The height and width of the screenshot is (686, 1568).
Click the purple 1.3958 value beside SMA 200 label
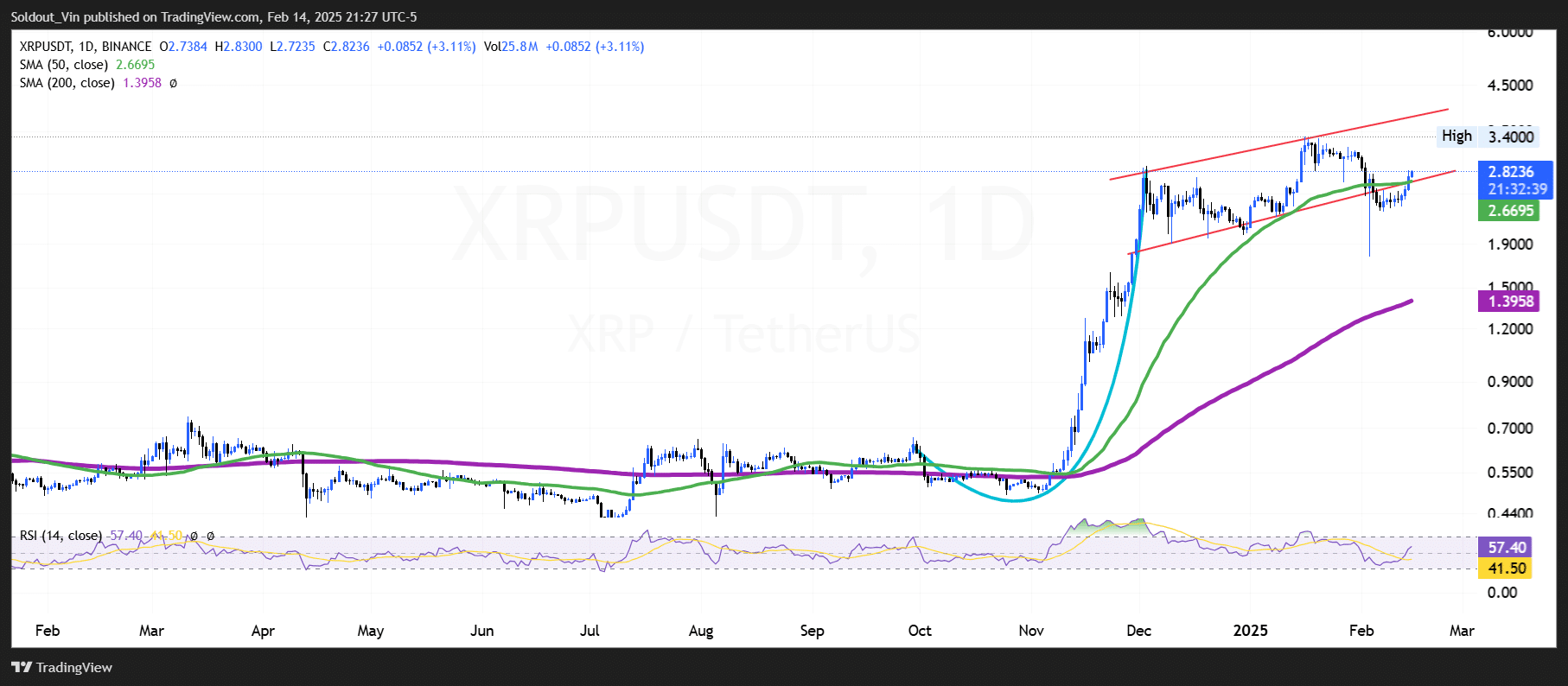pos(142,83)
